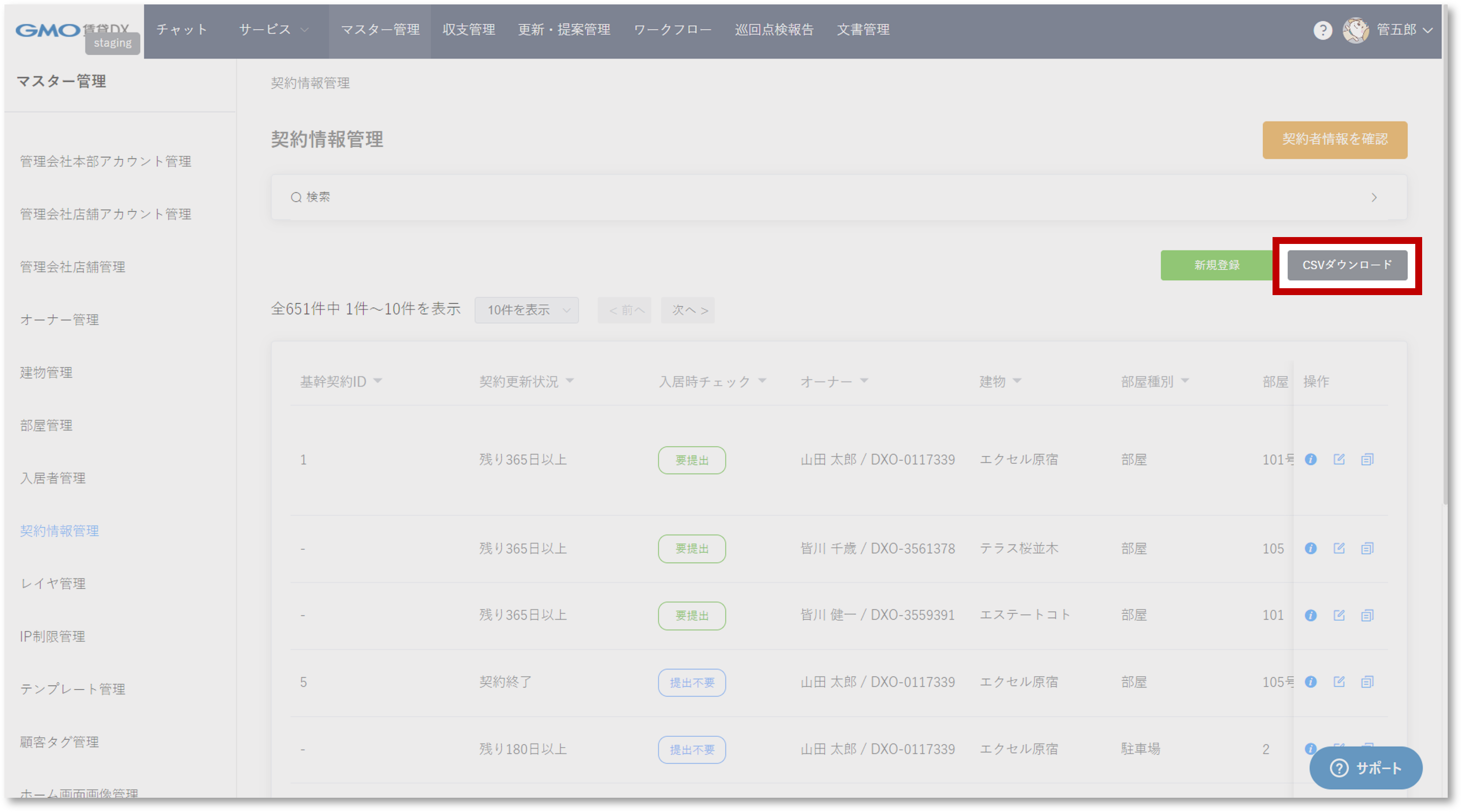Click the info icon on the 駐車場 row
The image size is (1462, 812).
click(1311, 749)
